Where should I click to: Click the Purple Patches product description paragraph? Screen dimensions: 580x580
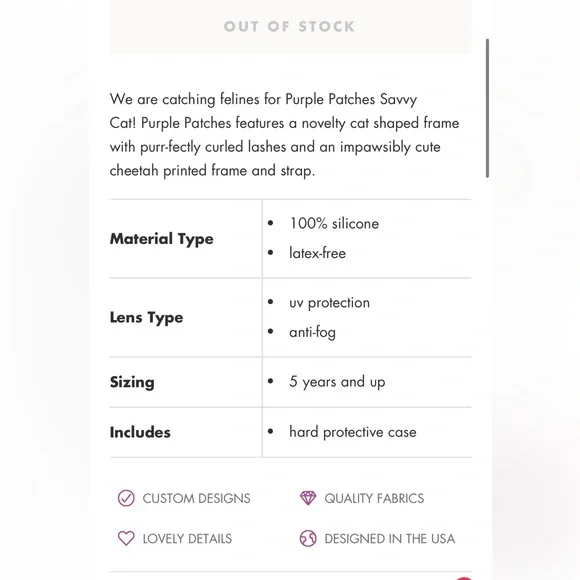[284, 135]
